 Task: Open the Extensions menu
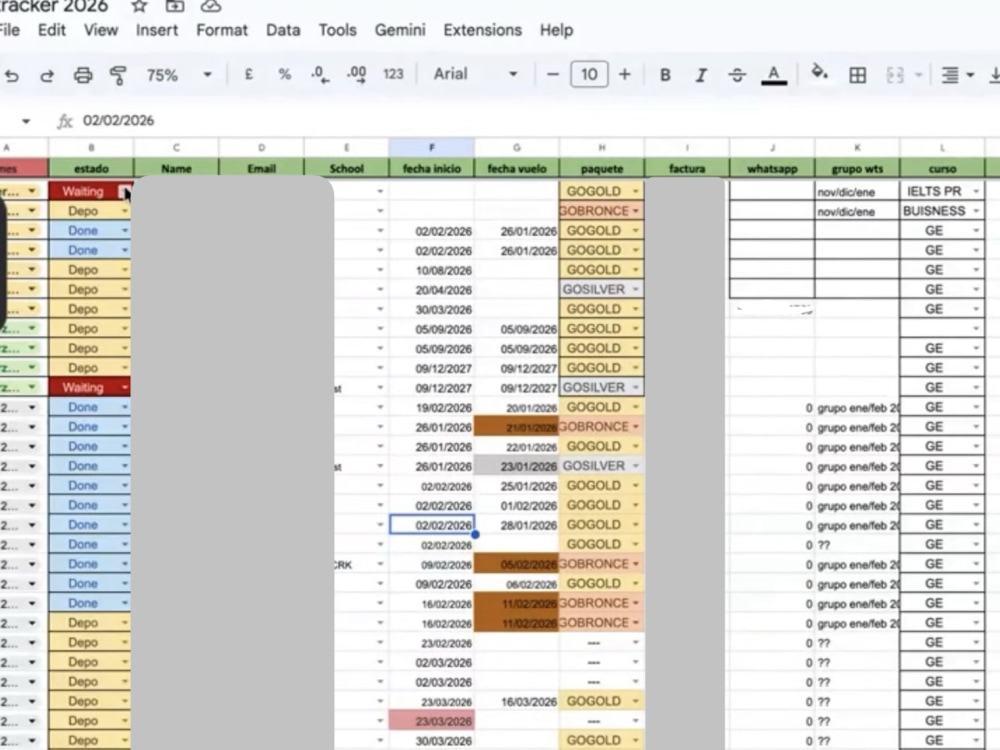(482, 30)
